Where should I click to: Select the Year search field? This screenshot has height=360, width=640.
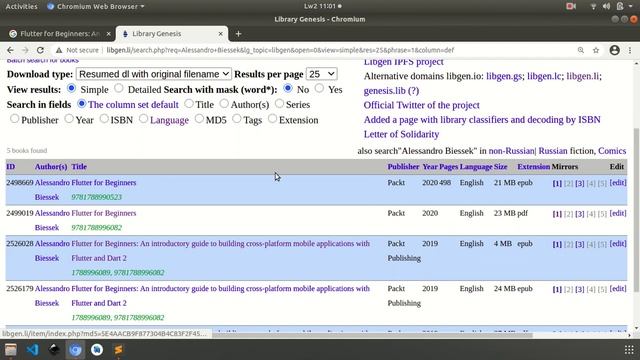point(69,119)
